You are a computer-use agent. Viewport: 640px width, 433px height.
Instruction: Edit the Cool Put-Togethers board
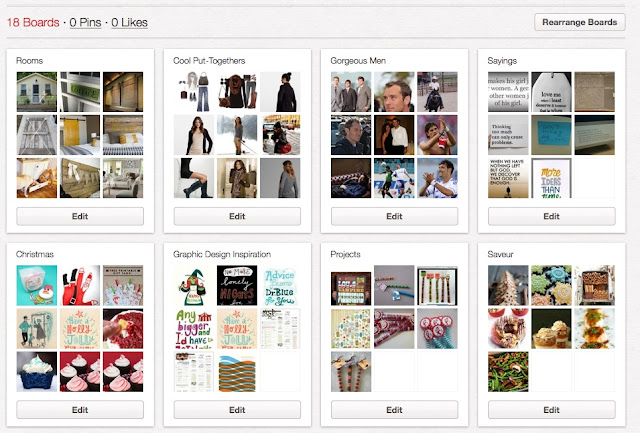[x=237, y=216]
